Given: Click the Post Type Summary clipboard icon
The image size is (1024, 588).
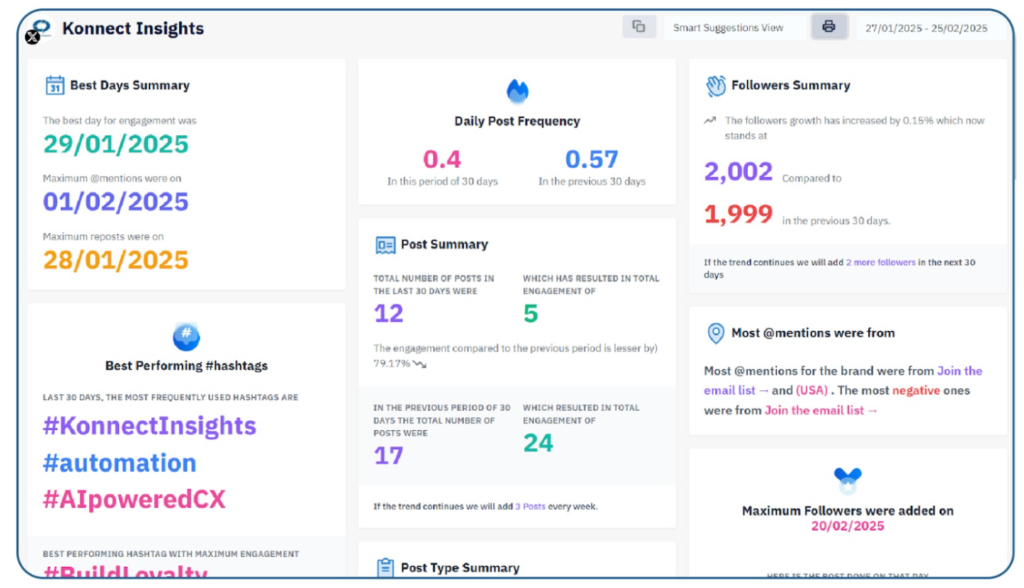Looking at the screenshot, I should point(386,567).
